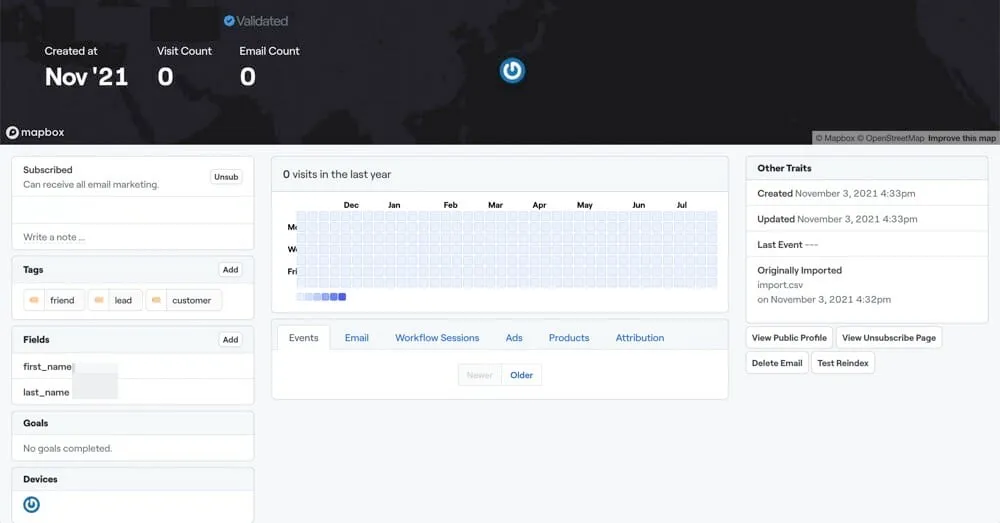Viewport: 1000px width, 523px height.
Task: Select the Attribution tab
Action: click(639, 338)
